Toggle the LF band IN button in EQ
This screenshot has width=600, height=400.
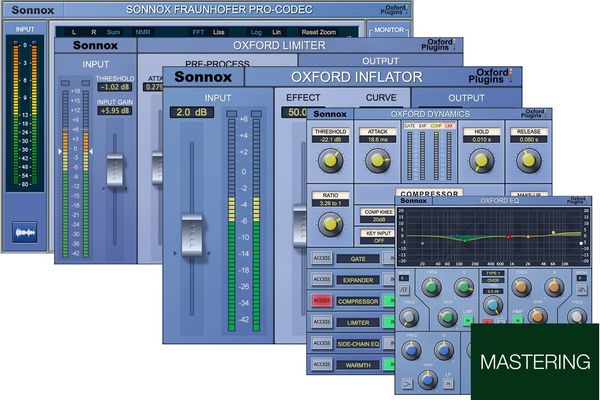[x=448, y=384]
